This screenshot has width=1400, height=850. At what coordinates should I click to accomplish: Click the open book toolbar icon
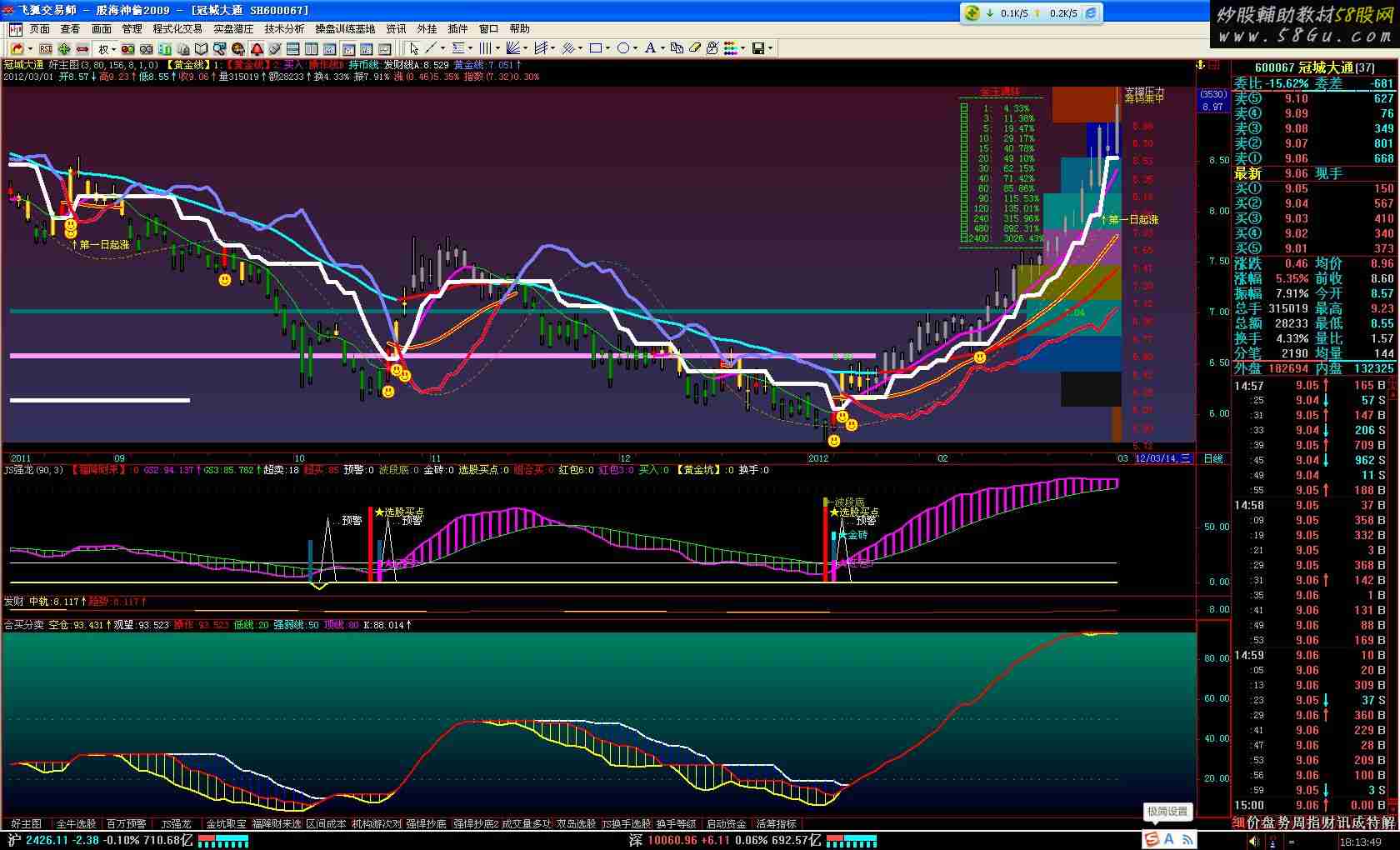point(201,49)
